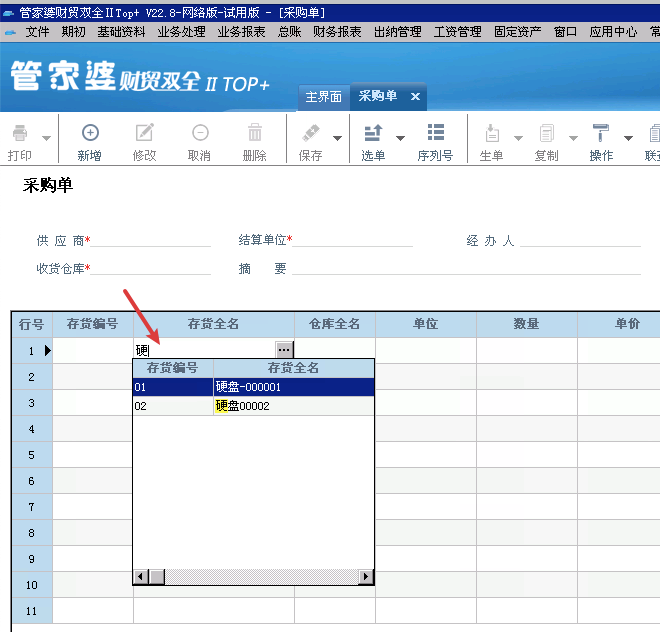Image resolution: width=660 pixels, height=632 pixels.
Task: Open the dropdown arrow next to 打印
Action: pos(47,138)
